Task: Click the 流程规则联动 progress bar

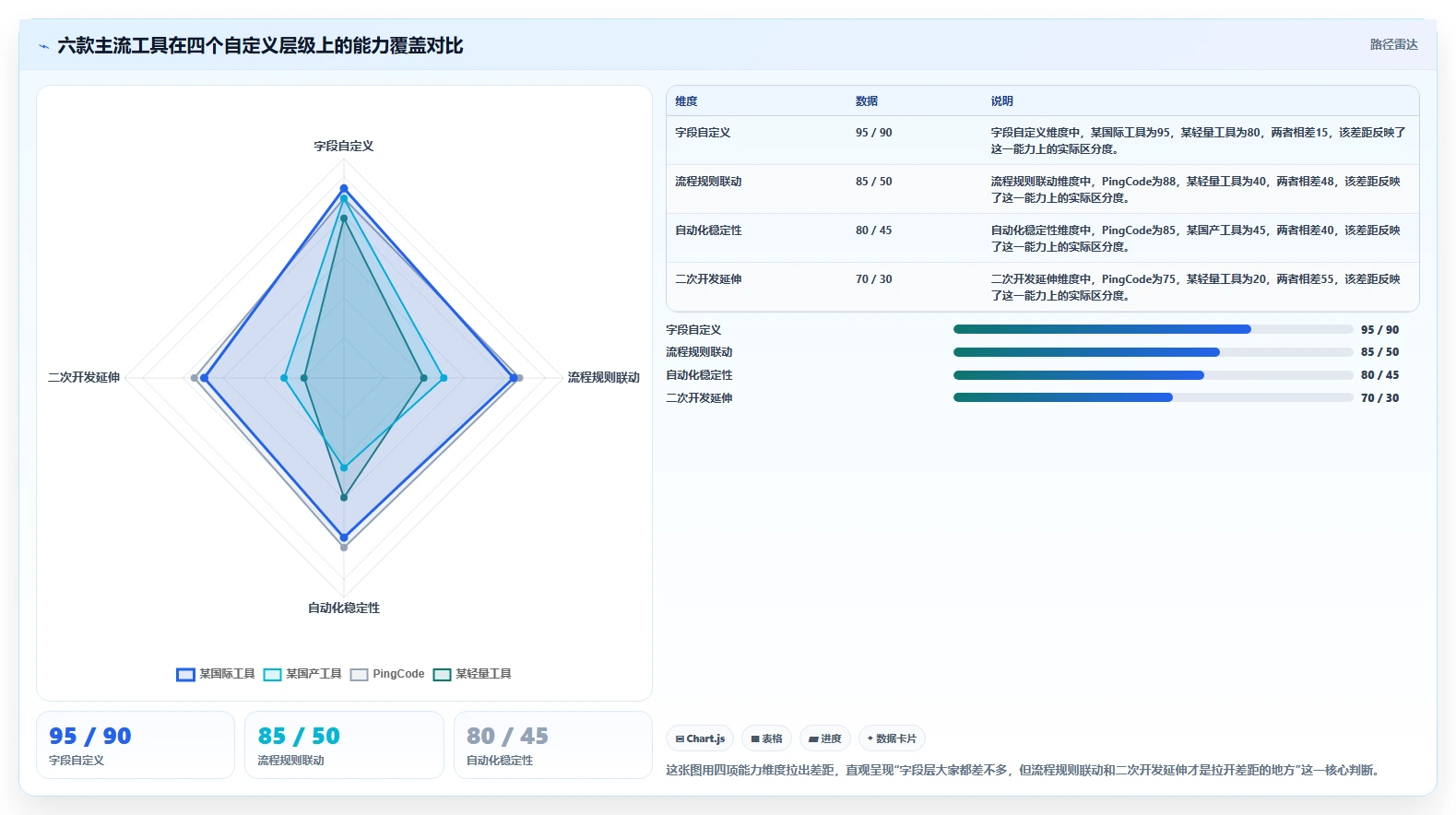Action: (x=1153, y=352)
